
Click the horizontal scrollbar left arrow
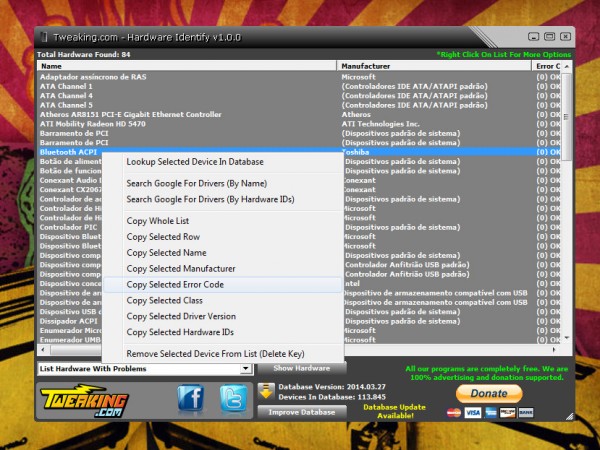[x=43, y=349]
